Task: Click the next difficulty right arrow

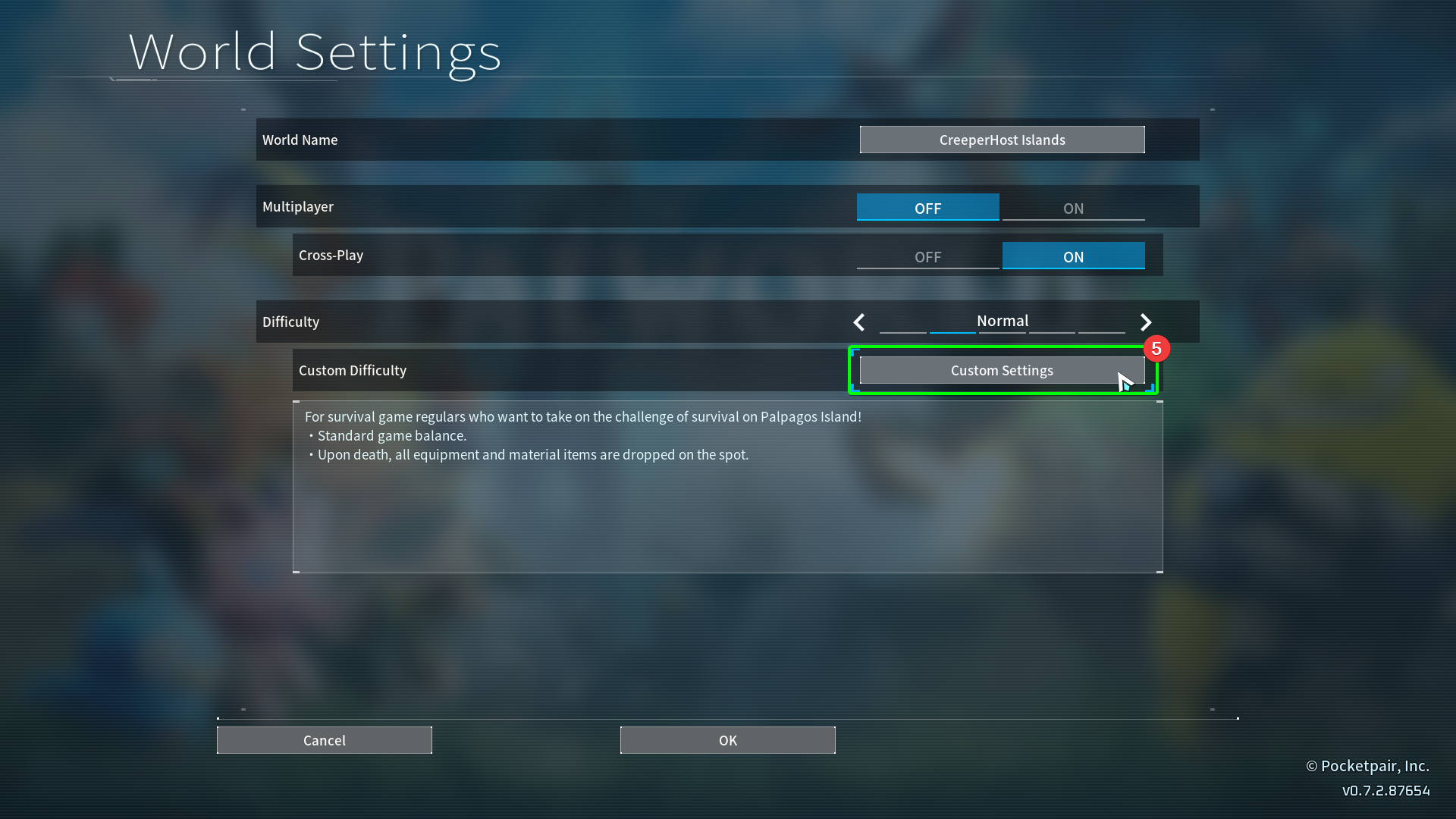Action: pyautogui.click(x=1146, y=322)
